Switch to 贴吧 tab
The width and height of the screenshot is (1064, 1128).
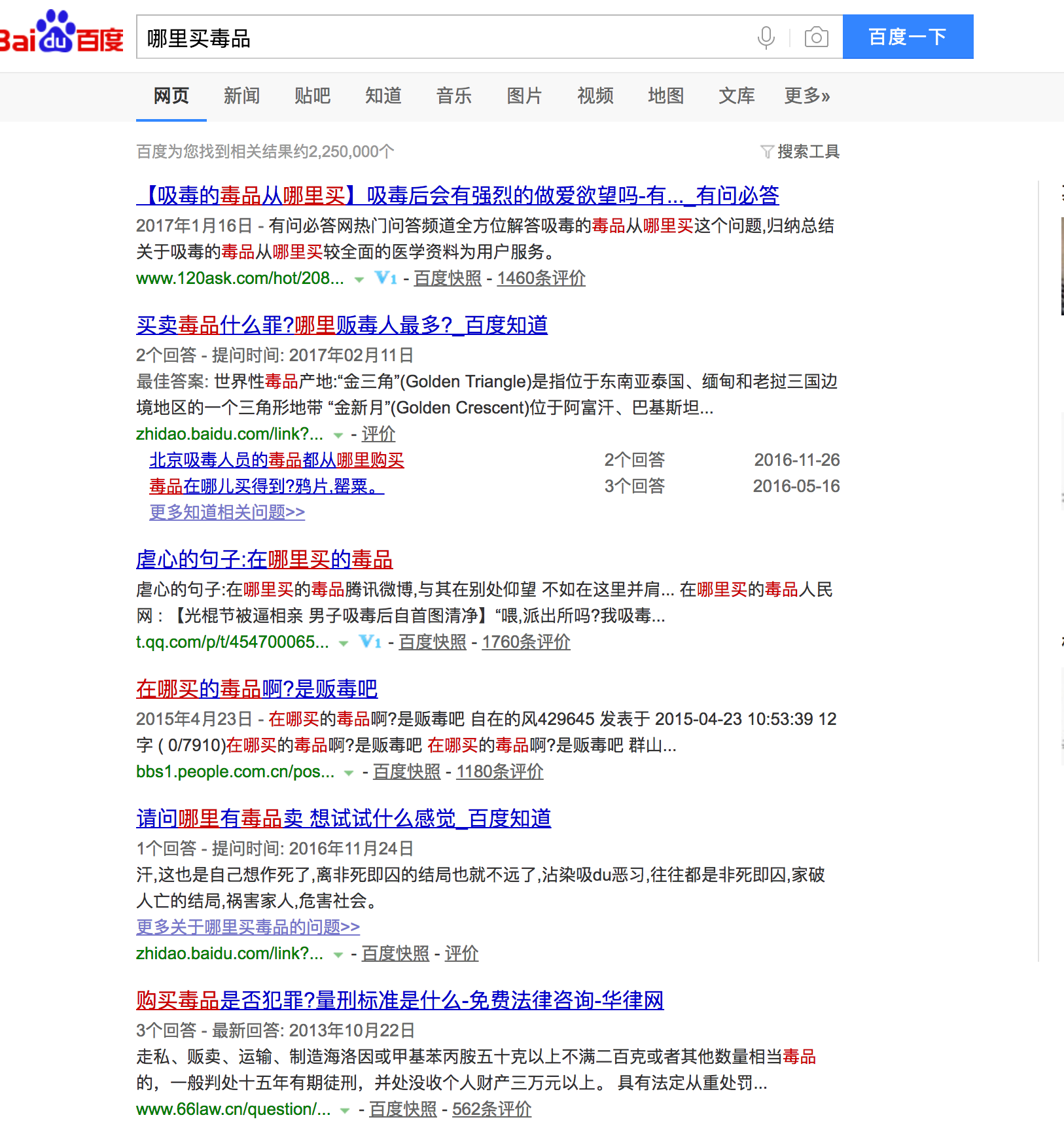312,96
